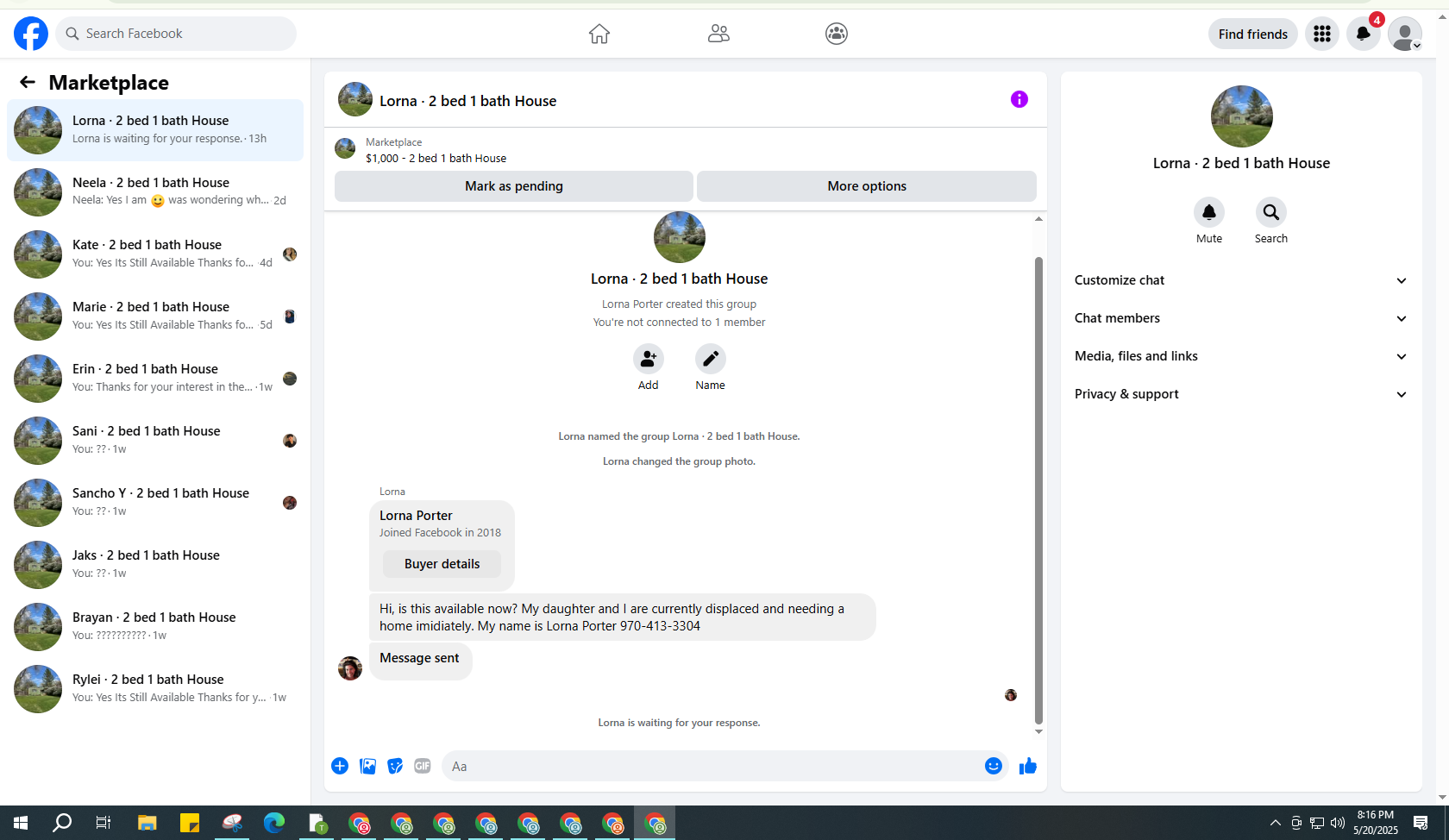This screenshot has height=840, width=1449.
Task: Open the $1,000 - 2 bed 1 bath House listing link
Action: pos(436,159)
